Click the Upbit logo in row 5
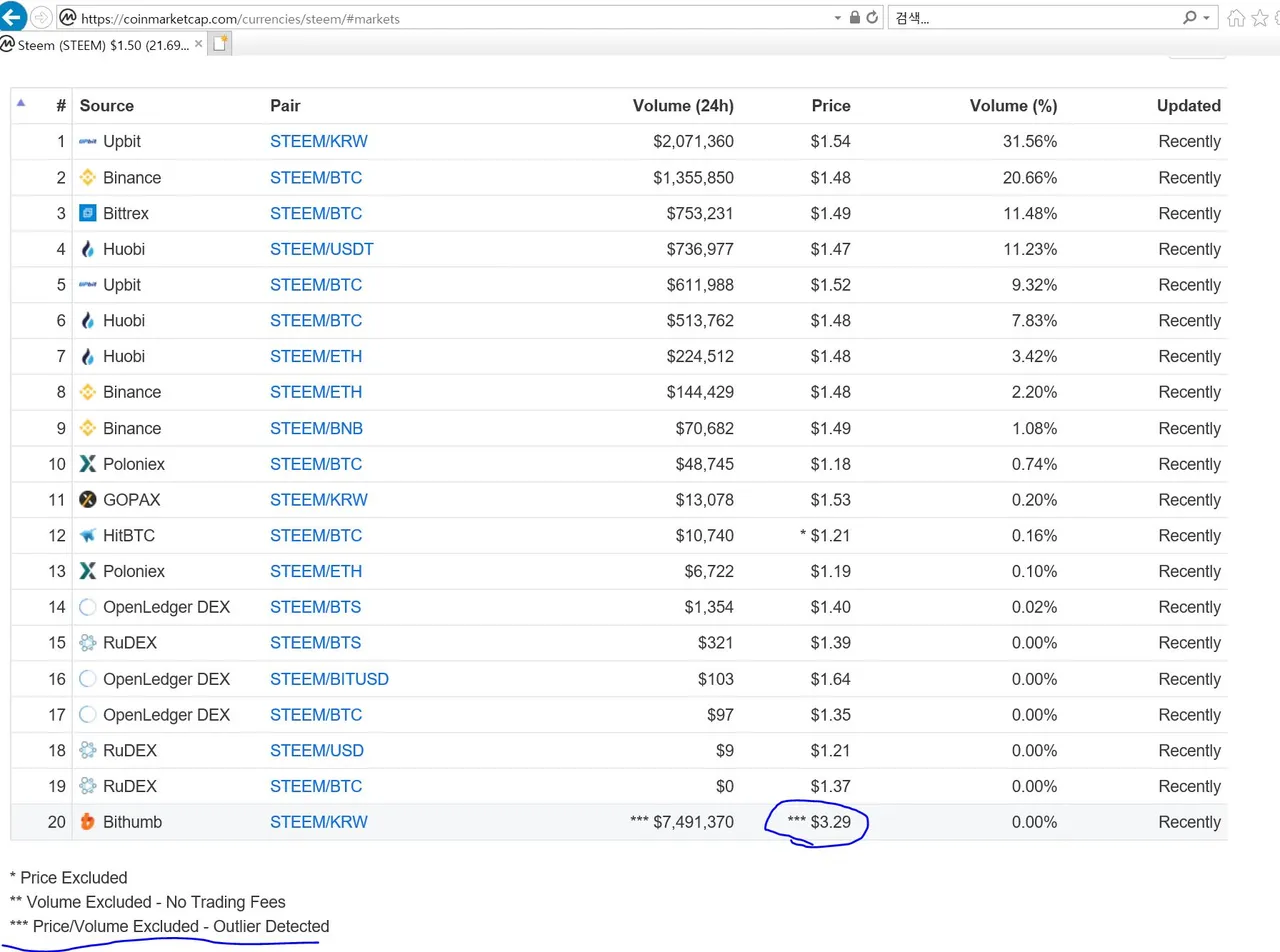1280x952 pixels. 87,285
